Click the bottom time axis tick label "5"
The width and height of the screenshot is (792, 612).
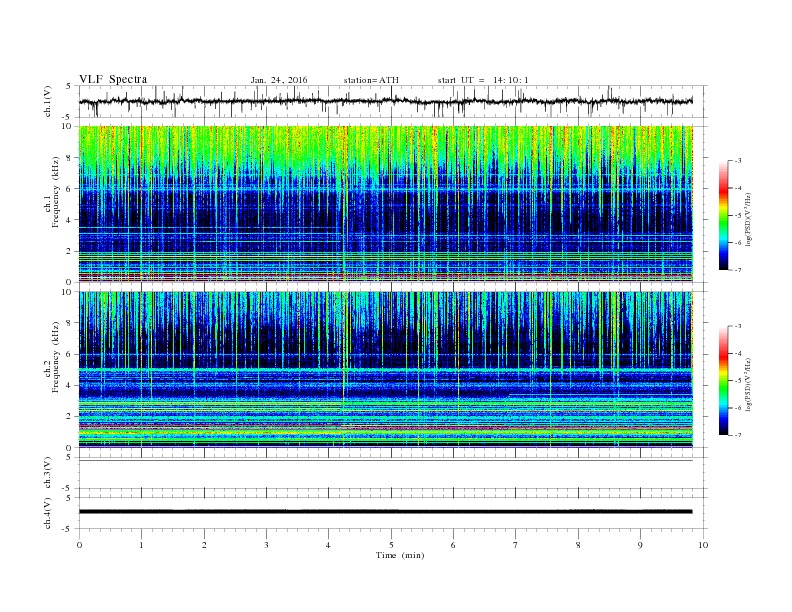391,545
